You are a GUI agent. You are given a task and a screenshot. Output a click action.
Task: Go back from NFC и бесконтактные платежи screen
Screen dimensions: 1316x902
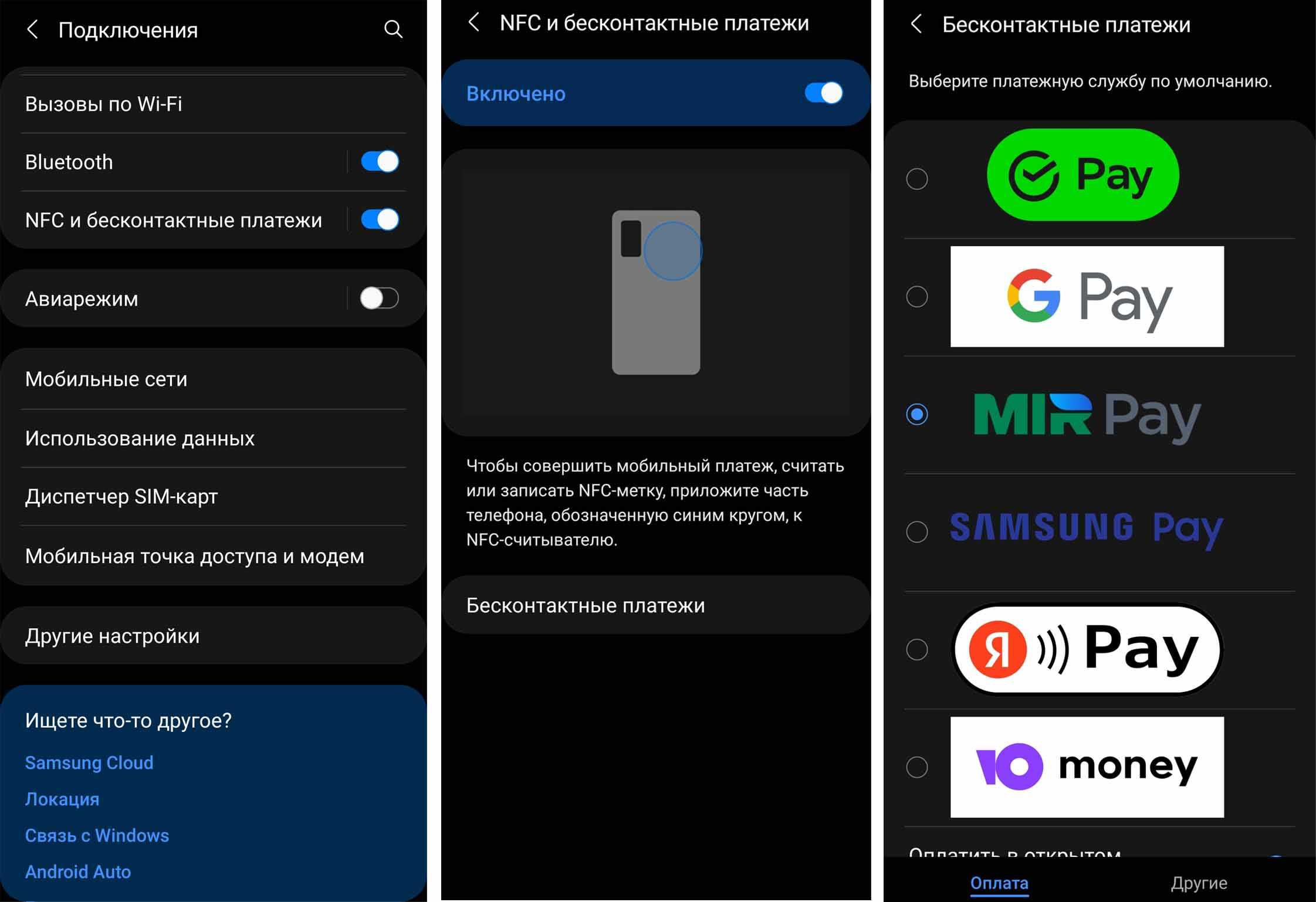pos(474,22)
